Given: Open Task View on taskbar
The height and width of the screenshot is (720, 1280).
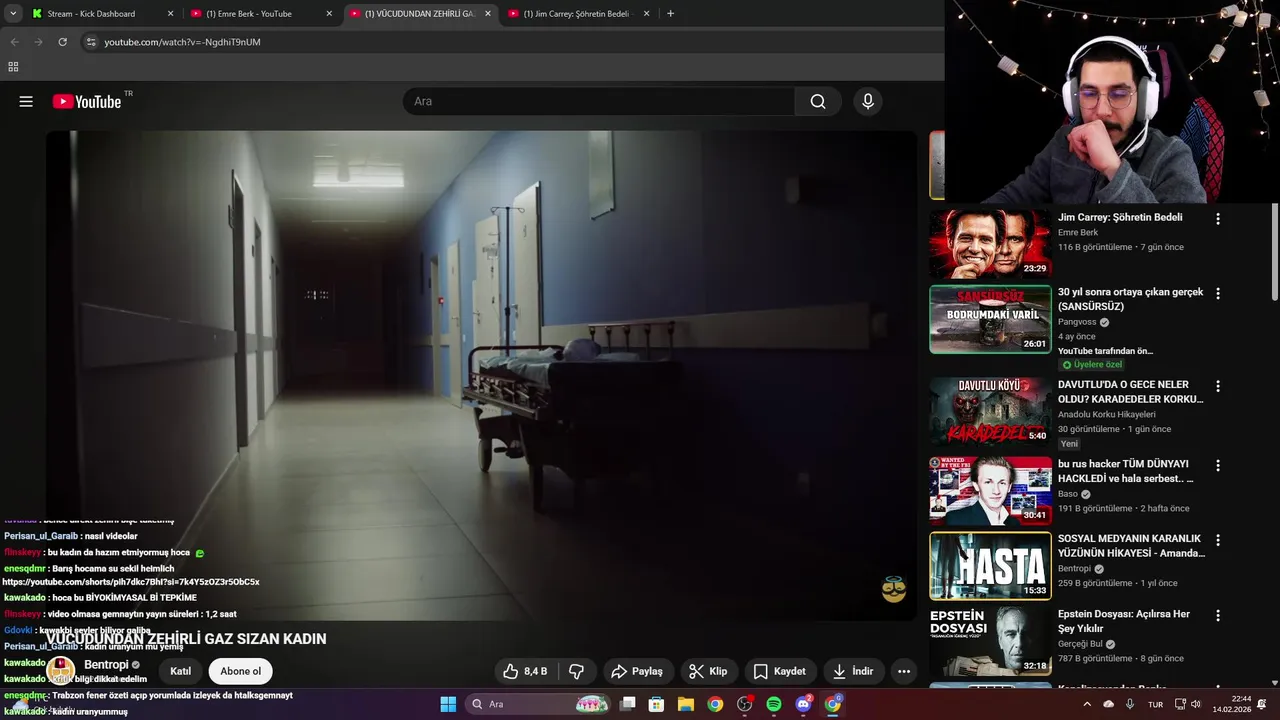Looking at the screenshot, I should click(x=628, y=704).
